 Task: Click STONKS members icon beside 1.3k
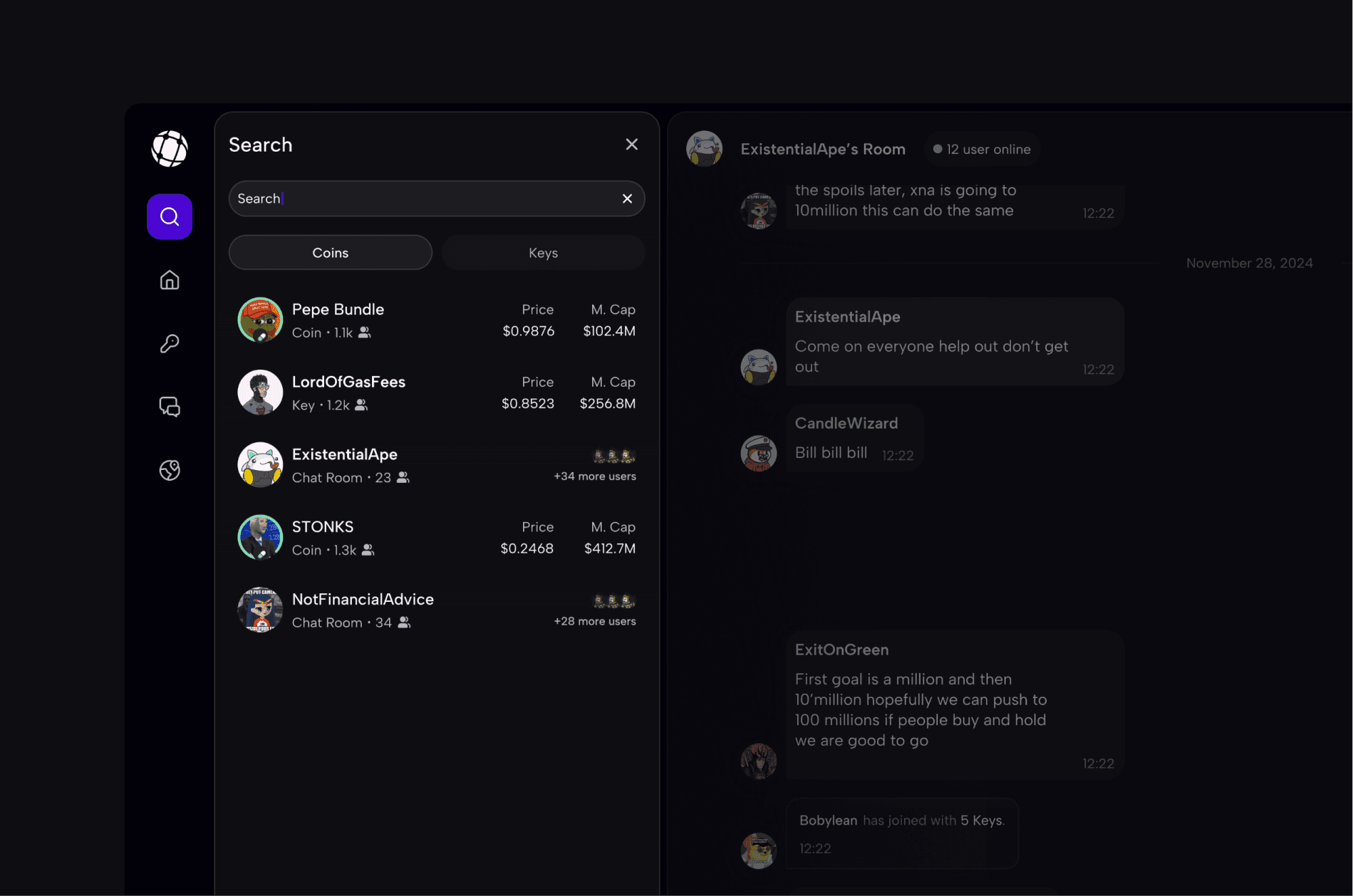(x=368, y=551)
